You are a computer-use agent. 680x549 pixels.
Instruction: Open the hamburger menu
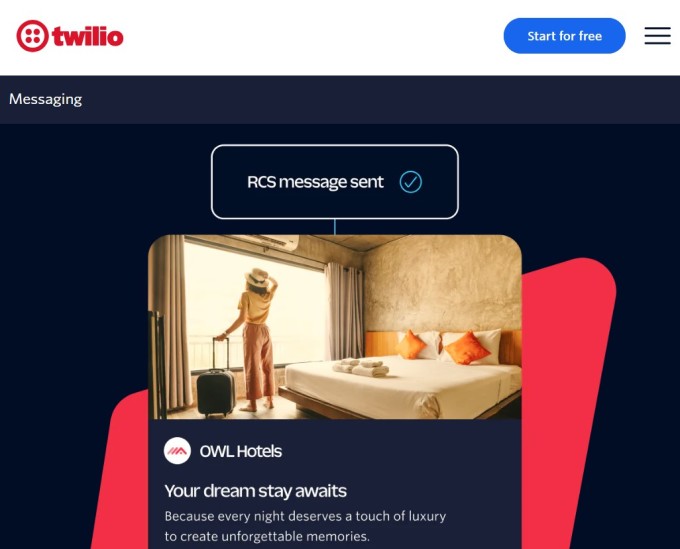(x=657, y=36)
